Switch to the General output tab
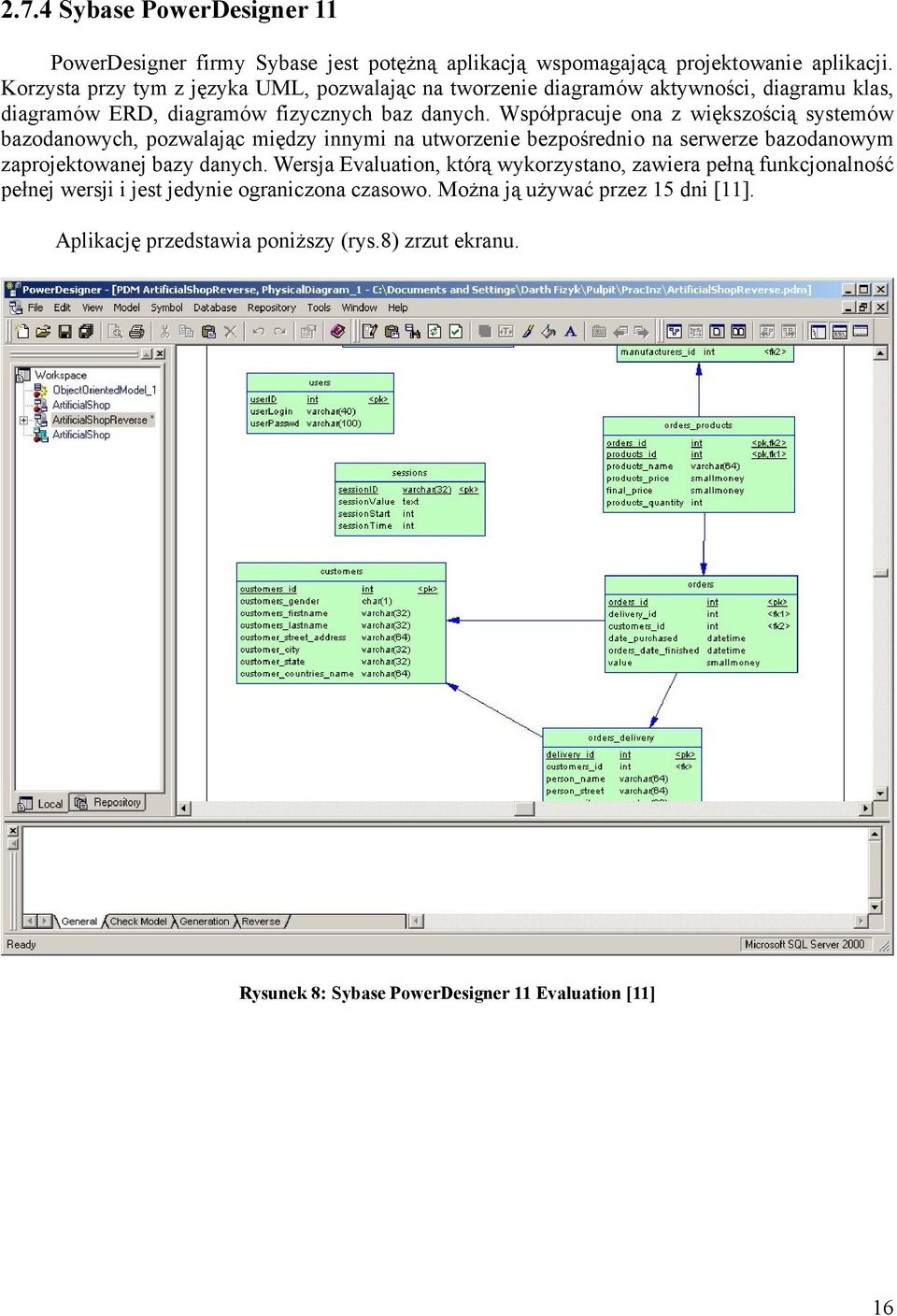Screen dimensions: 897x1316 click(78, 922)
